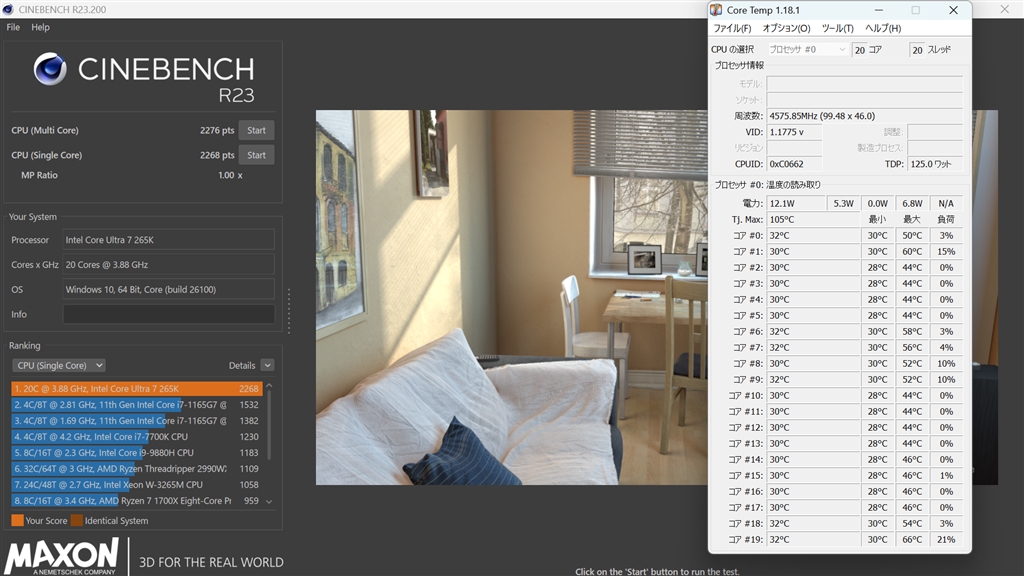
Task: Open the CPU (Single Core) ranking dropdown
Action: [59, 365]
